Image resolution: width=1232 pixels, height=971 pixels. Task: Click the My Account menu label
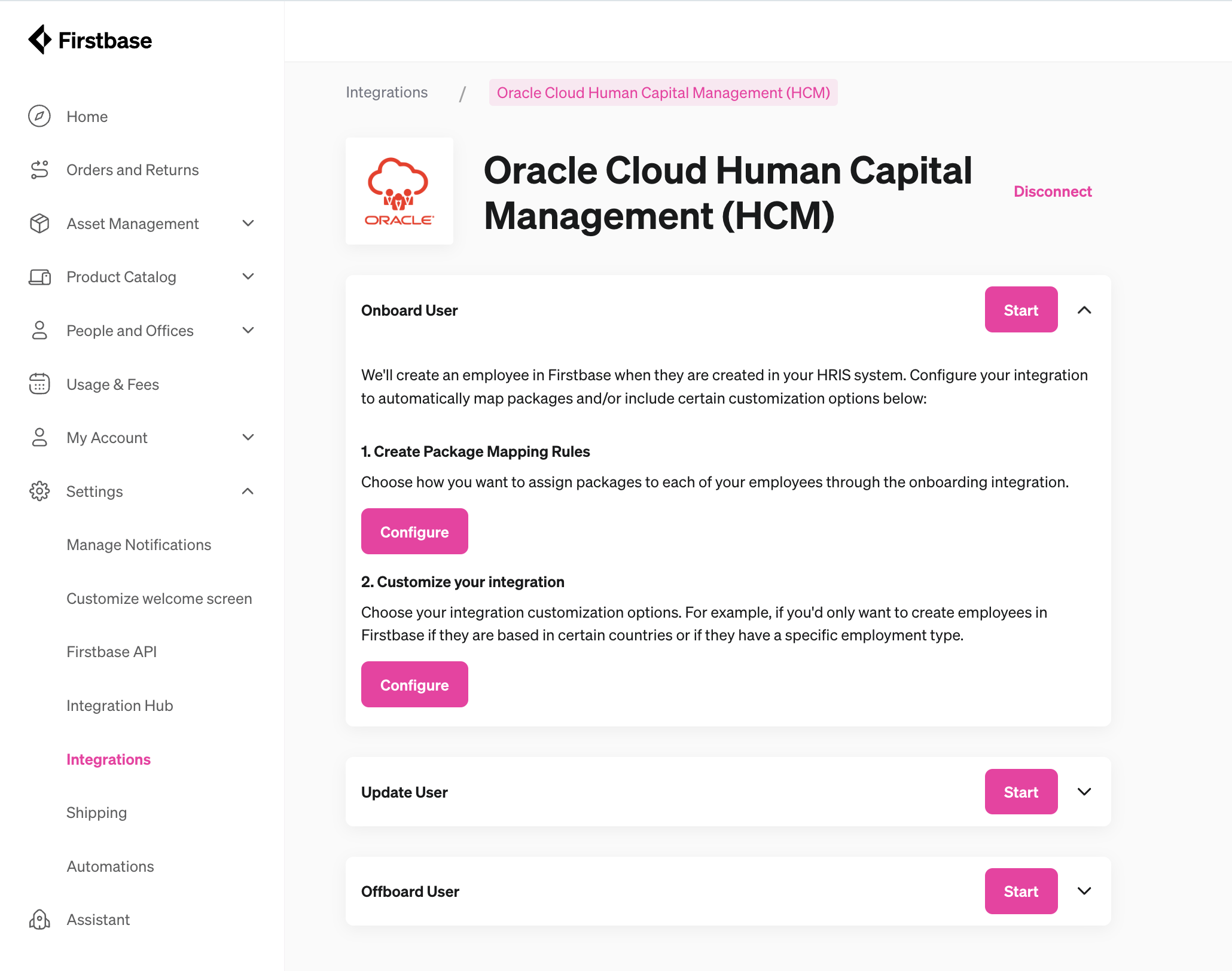tap(106, 438)
